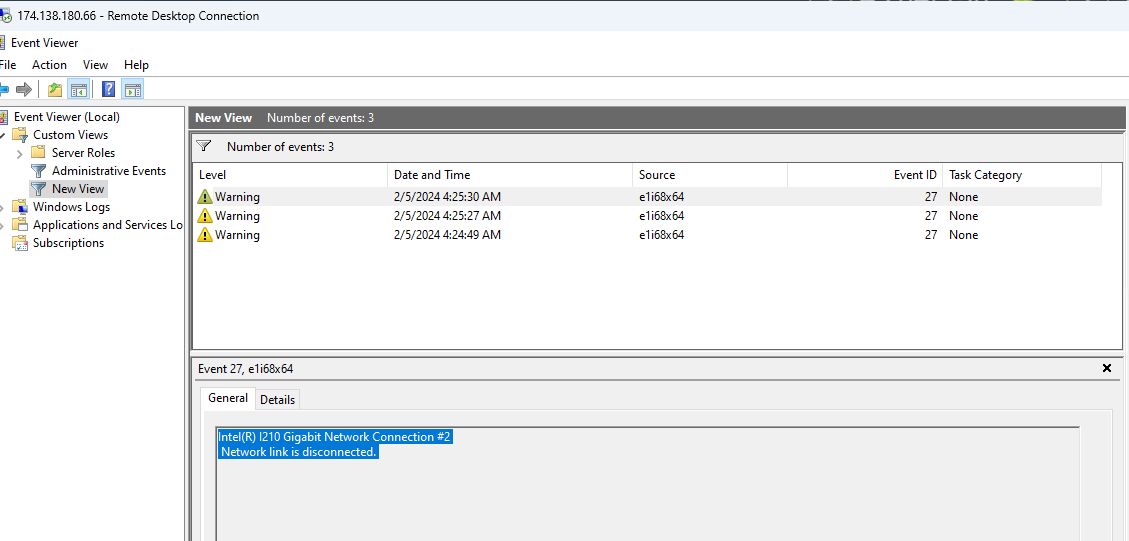The height and width of the screenshot is (541, 1129).
Task: Select Subscriptions in the console tree
Action: click(68, 243)
